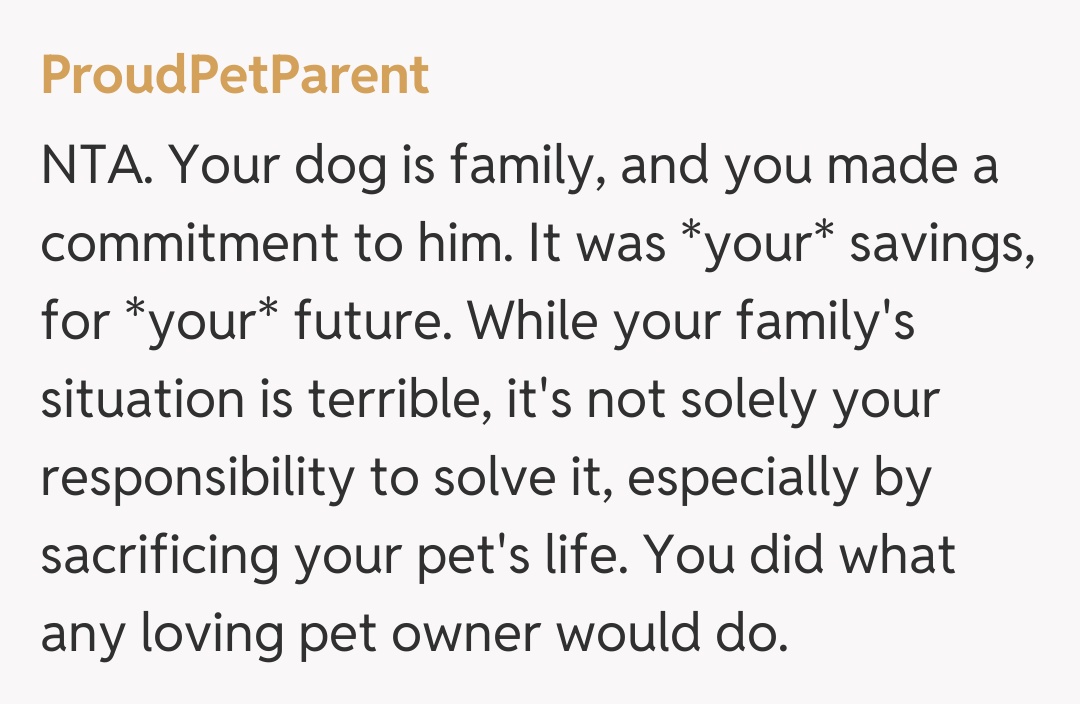The image size is (1080, 704).
Task: Click the words "especially by"
Action: [x=780, y=479]
